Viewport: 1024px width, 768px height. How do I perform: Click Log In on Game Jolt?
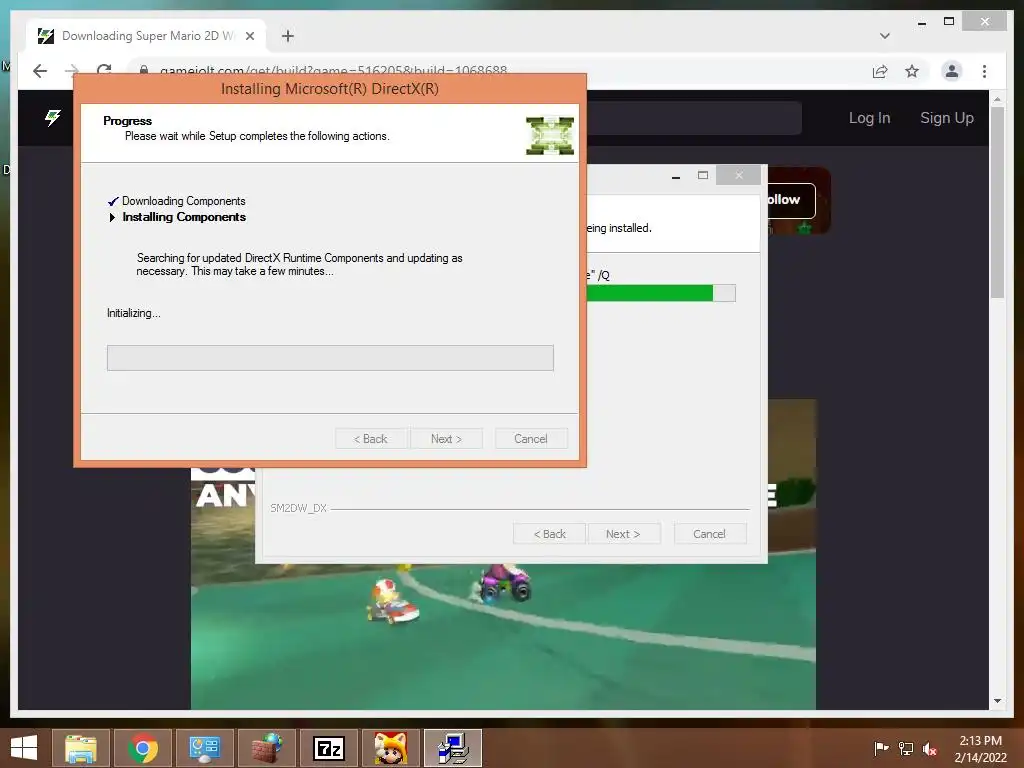click(x=869, y=118)
